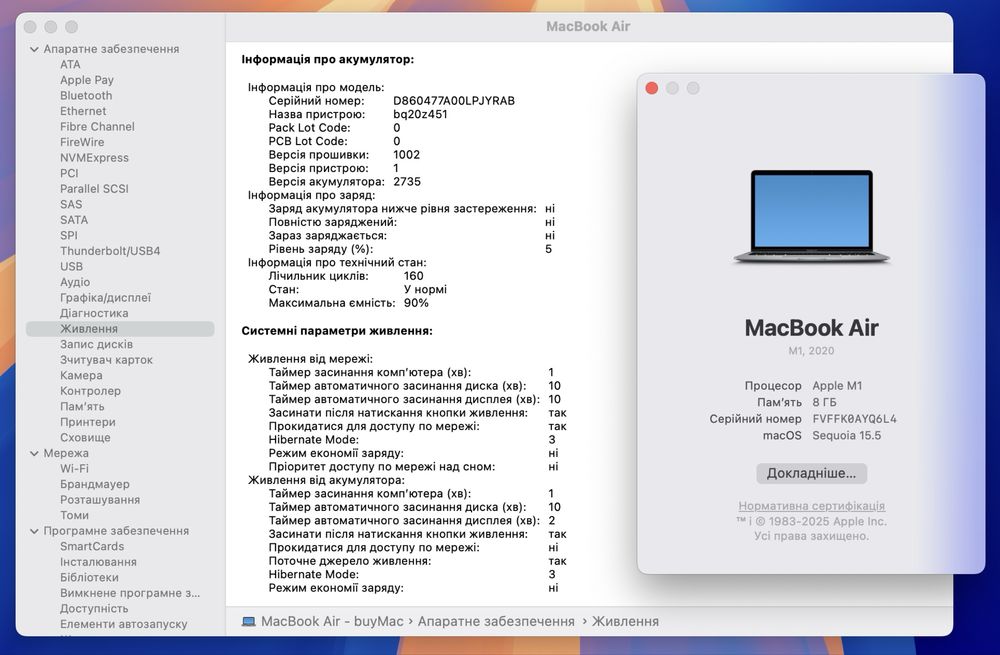Collapse the Апаратне забезпечення section
The height and width of the screenshot is (655, 1000).
click(34, 49)
